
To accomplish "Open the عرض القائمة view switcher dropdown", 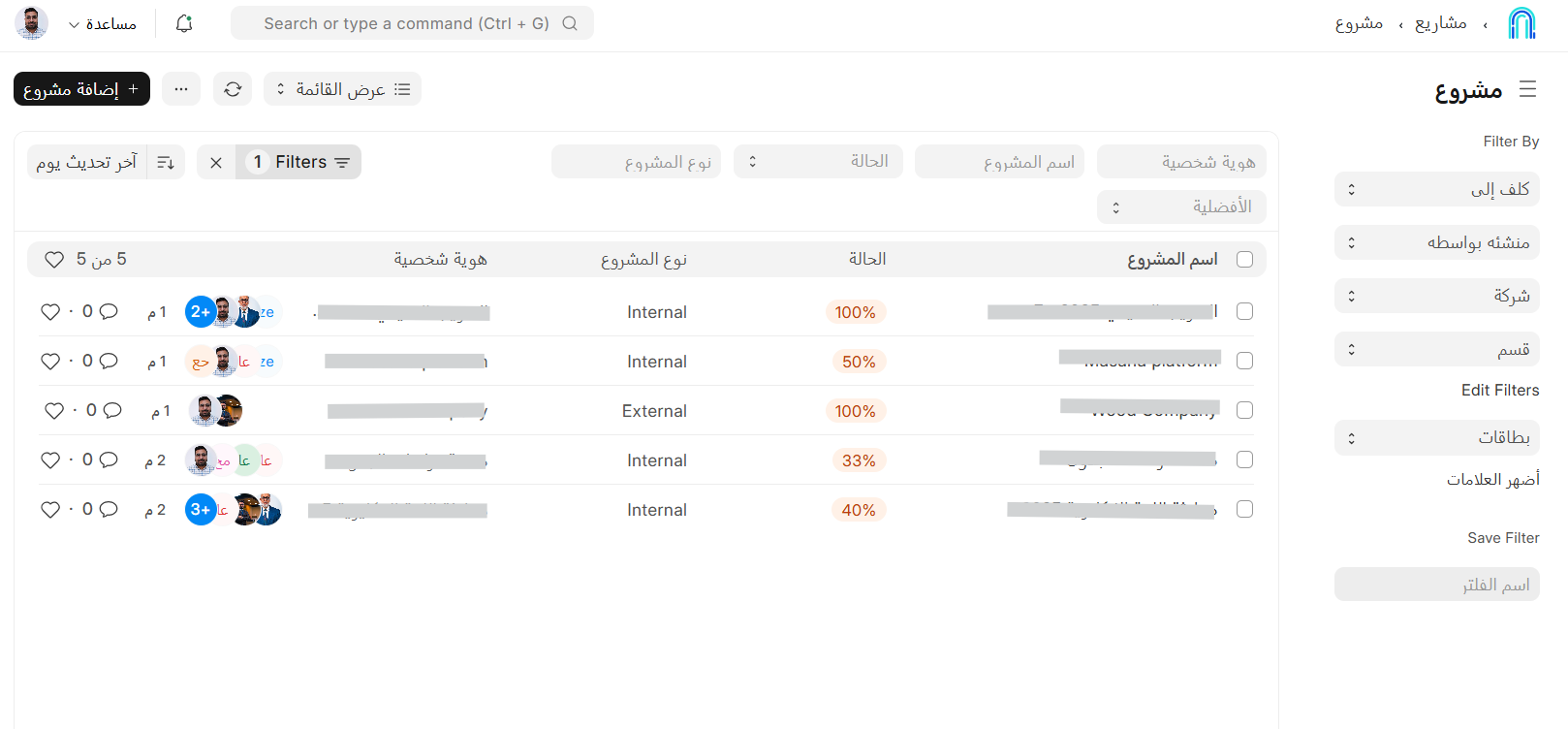I will [343, 89].
